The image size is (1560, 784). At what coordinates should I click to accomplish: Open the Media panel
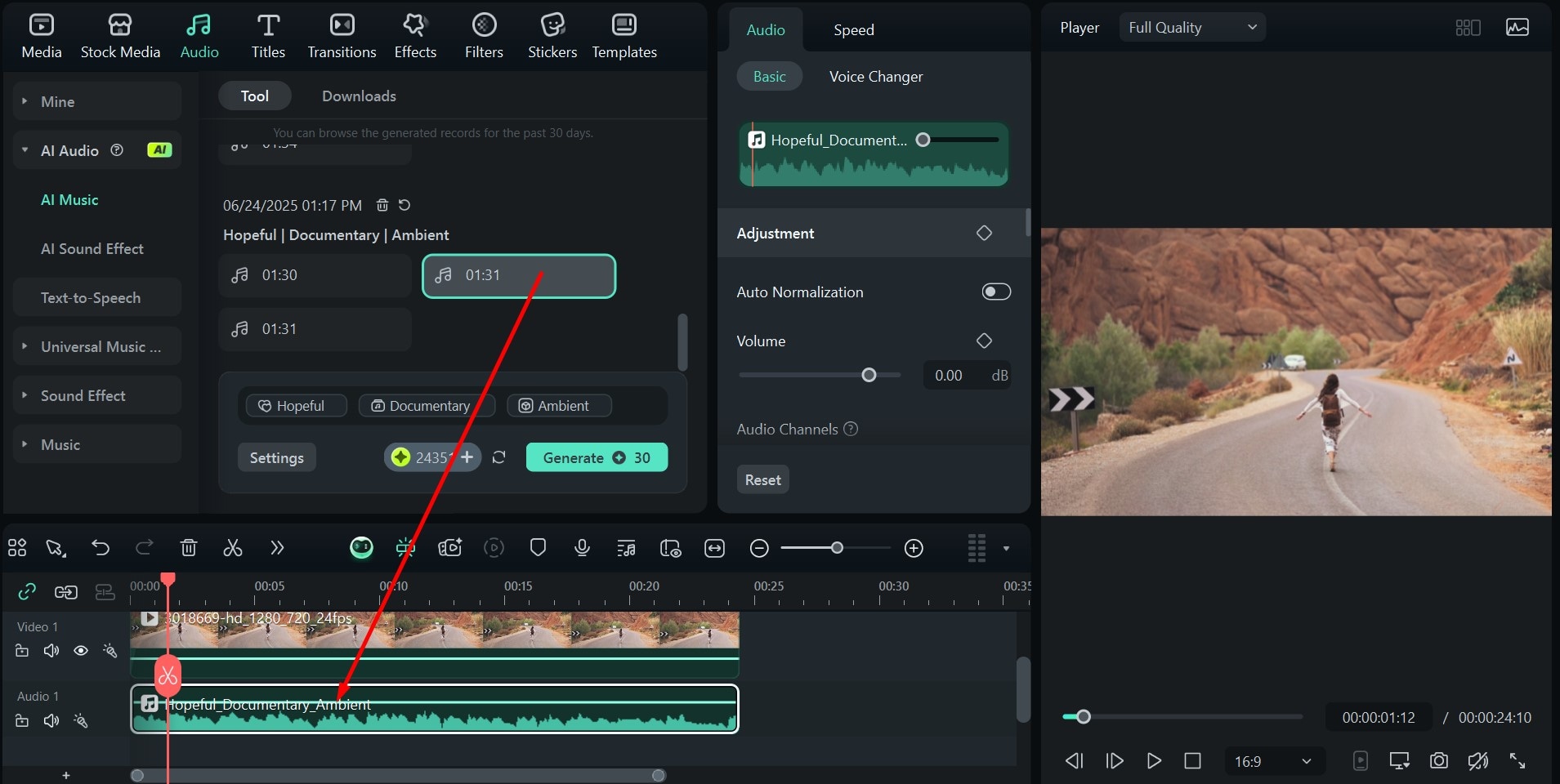(x=41, y=37)
